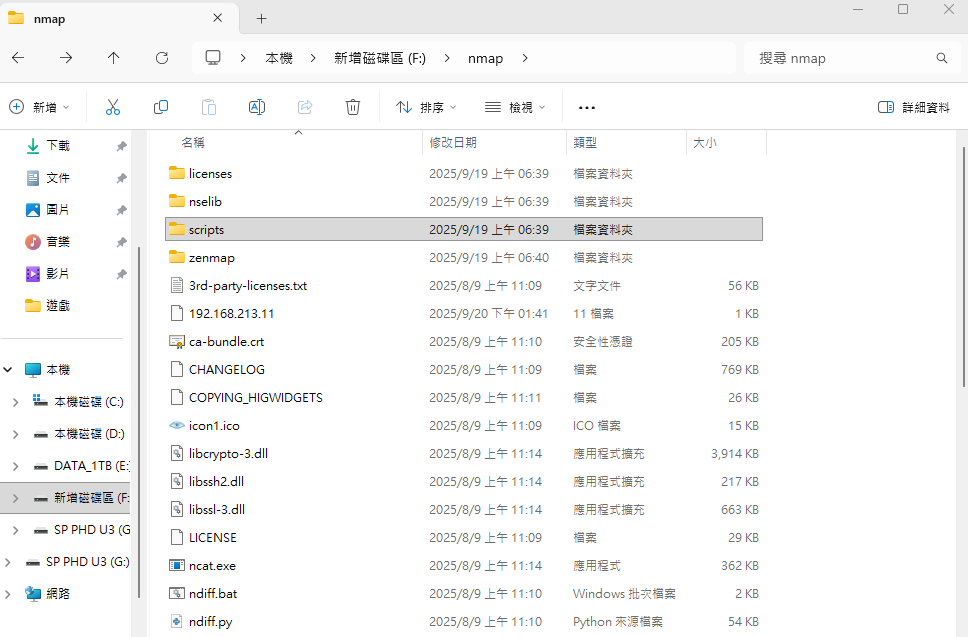Select the file 192.168.213.11

point(232,314)
